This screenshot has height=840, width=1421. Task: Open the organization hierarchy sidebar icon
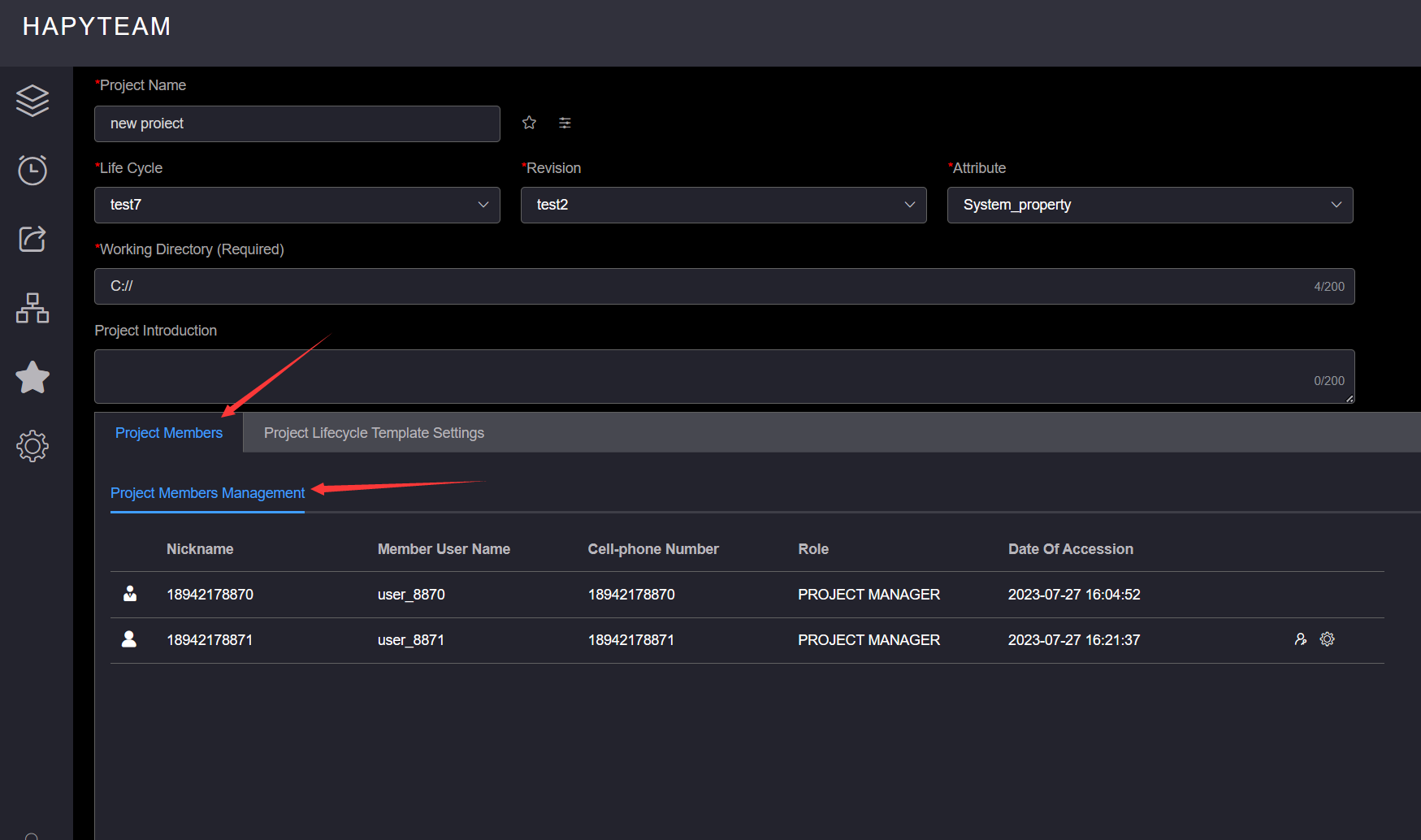coord(32,308)
